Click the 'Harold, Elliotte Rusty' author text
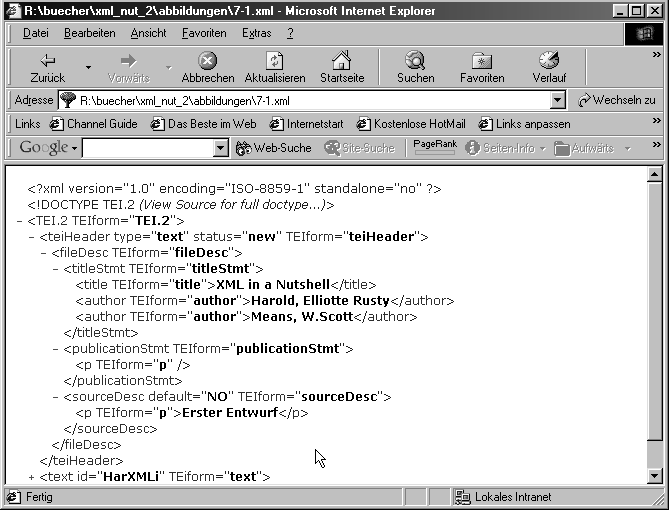The height and width of the screenshot is (510, 669). tap(320, 301)
